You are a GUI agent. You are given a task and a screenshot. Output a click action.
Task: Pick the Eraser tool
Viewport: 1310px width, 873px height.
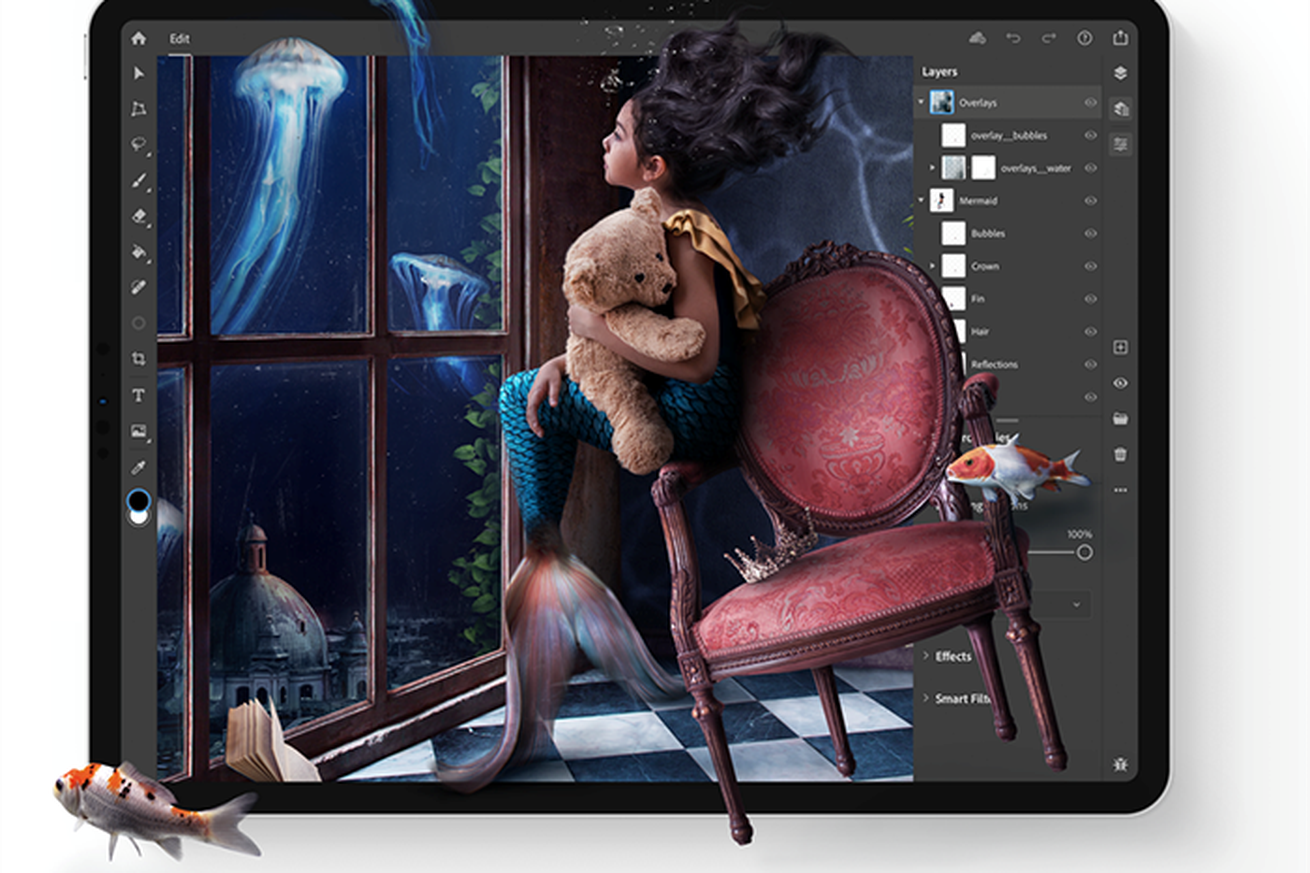[x=139, y=216]
